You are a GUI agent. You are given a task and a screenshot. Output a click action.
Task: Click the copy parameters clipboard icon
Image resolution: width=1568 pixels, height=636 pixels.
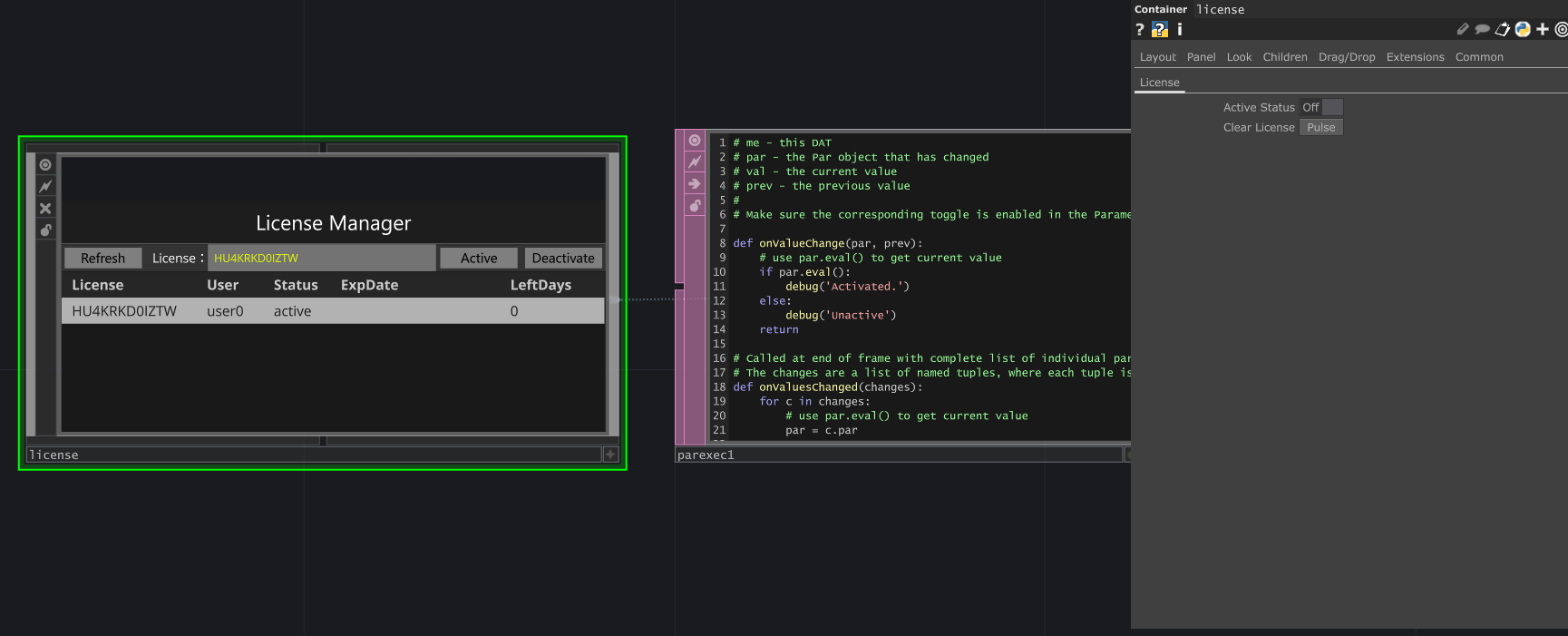pyautogui.click(x=1502, y=30)
